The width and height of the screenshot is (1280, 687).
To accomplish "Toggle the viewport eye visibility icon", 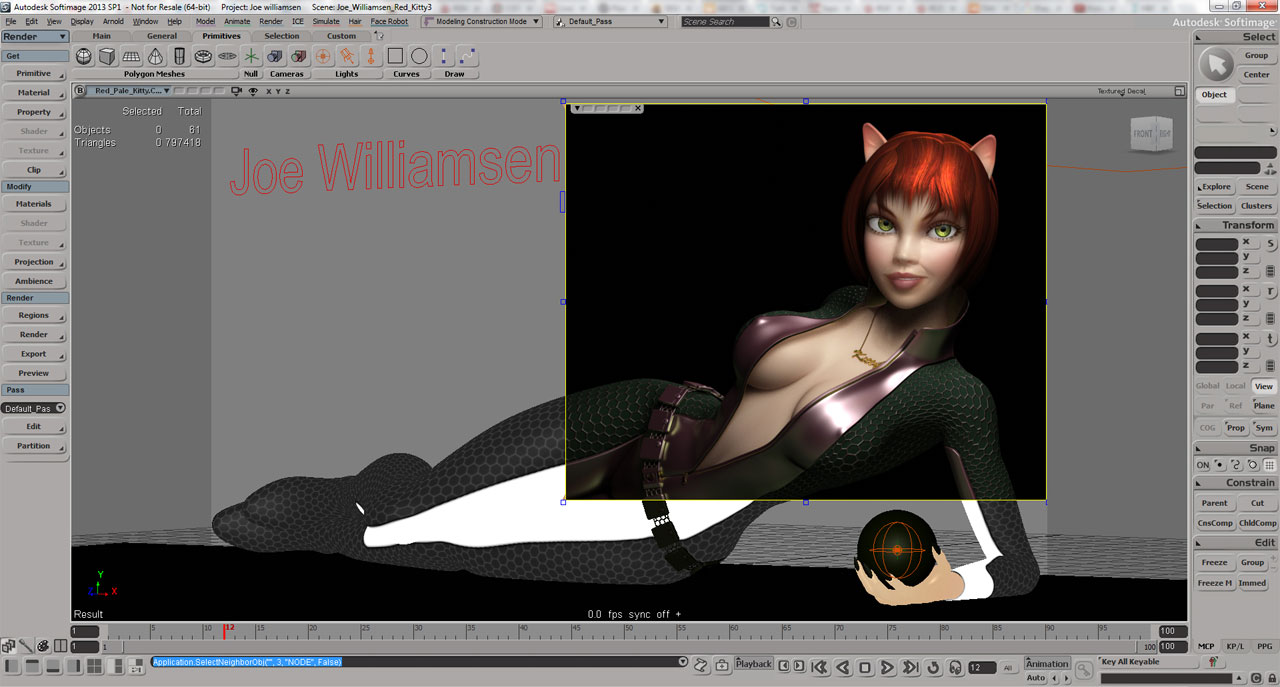I will click(x=253, y=91).
